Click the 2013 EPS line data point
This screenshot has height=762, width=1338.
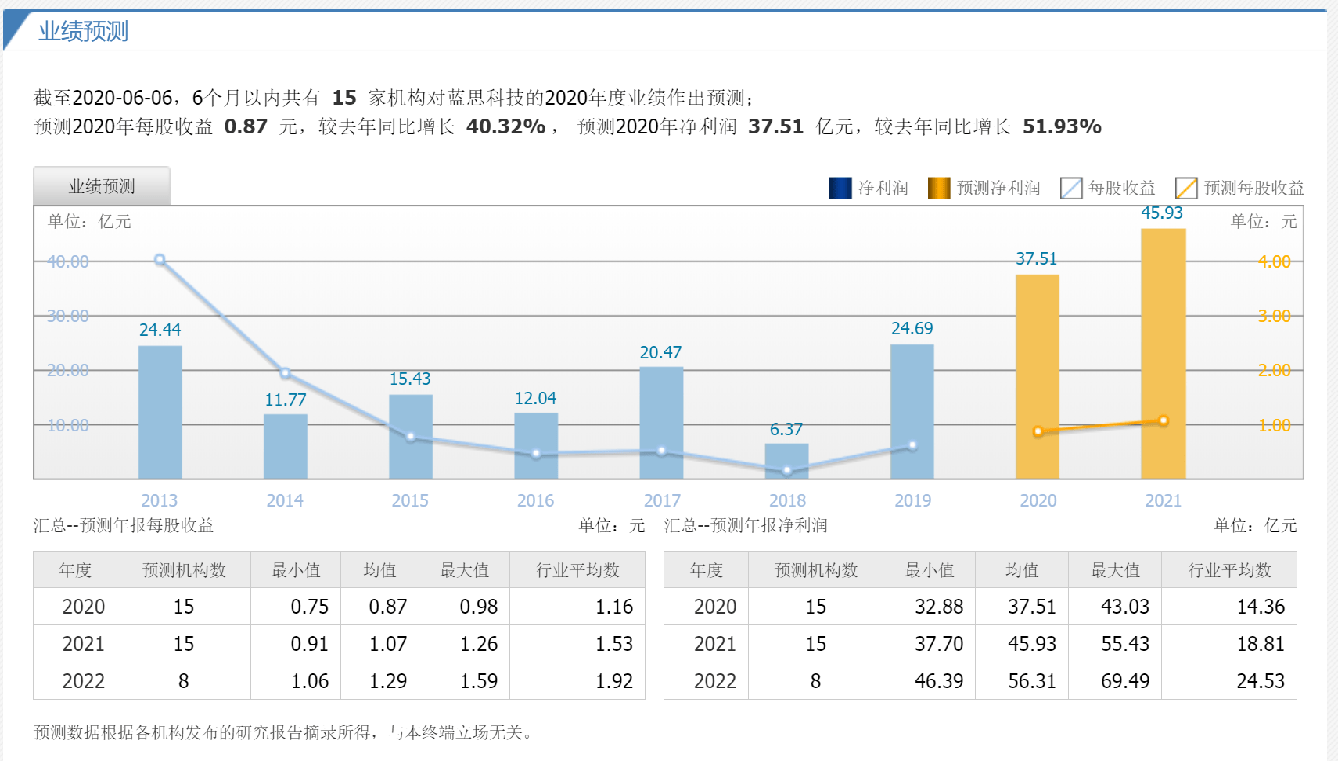tap(160, 260)
